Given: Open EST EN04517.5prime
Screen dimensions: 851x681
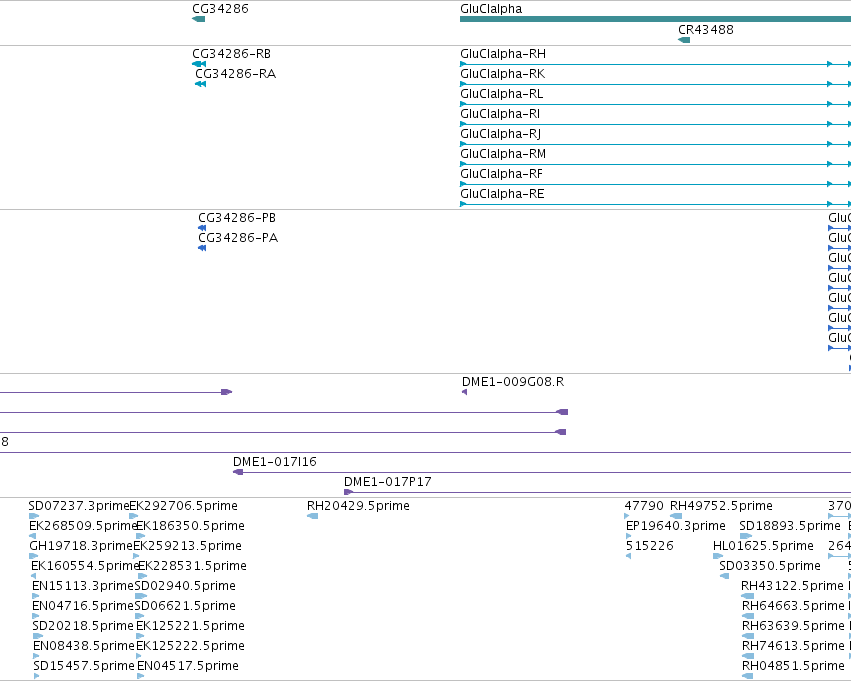Looking at the screenshot, I should pyautogui.click(x=188, y=666).
